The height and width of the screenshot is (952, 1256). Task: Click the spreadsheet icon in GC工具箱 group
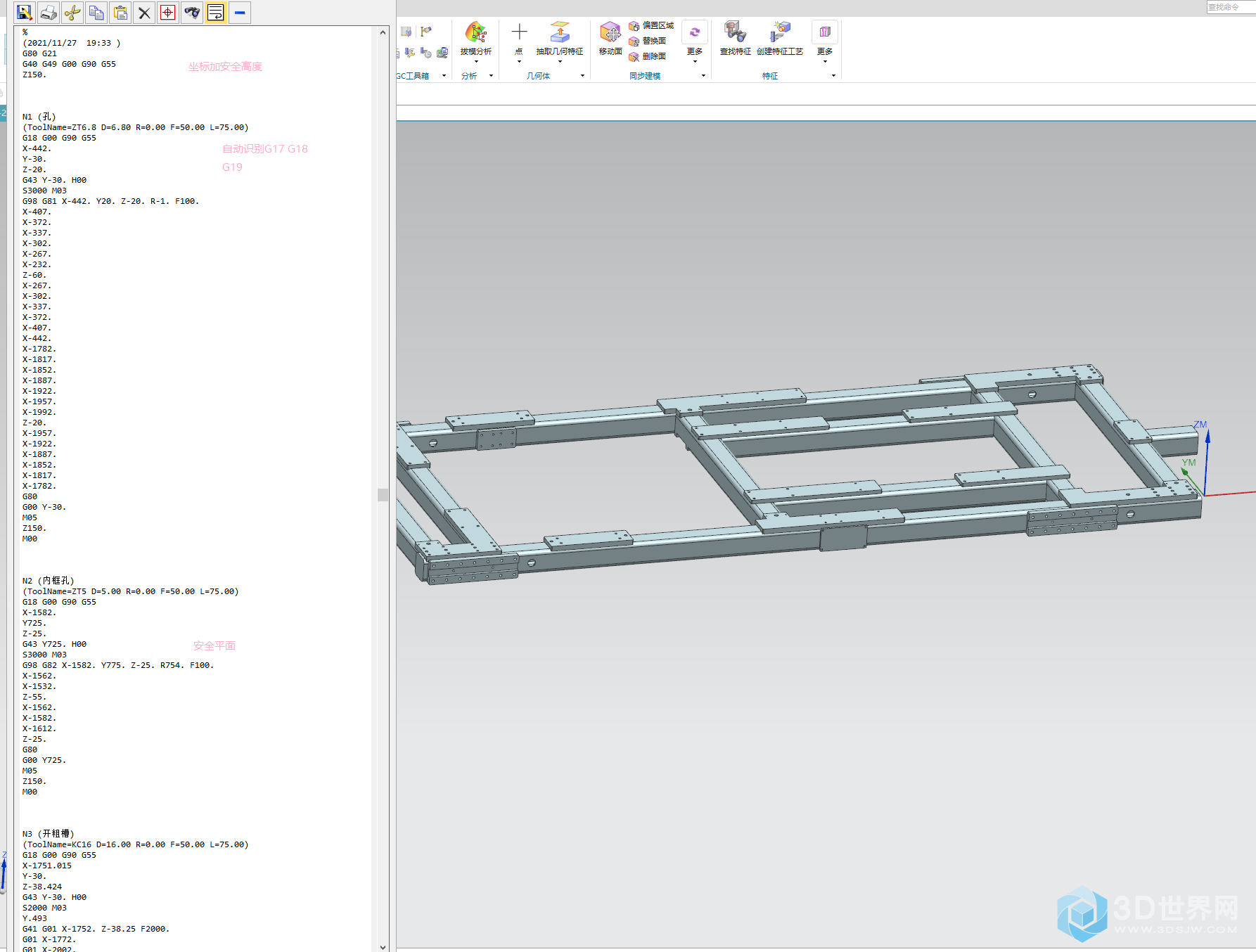[406, 32]
